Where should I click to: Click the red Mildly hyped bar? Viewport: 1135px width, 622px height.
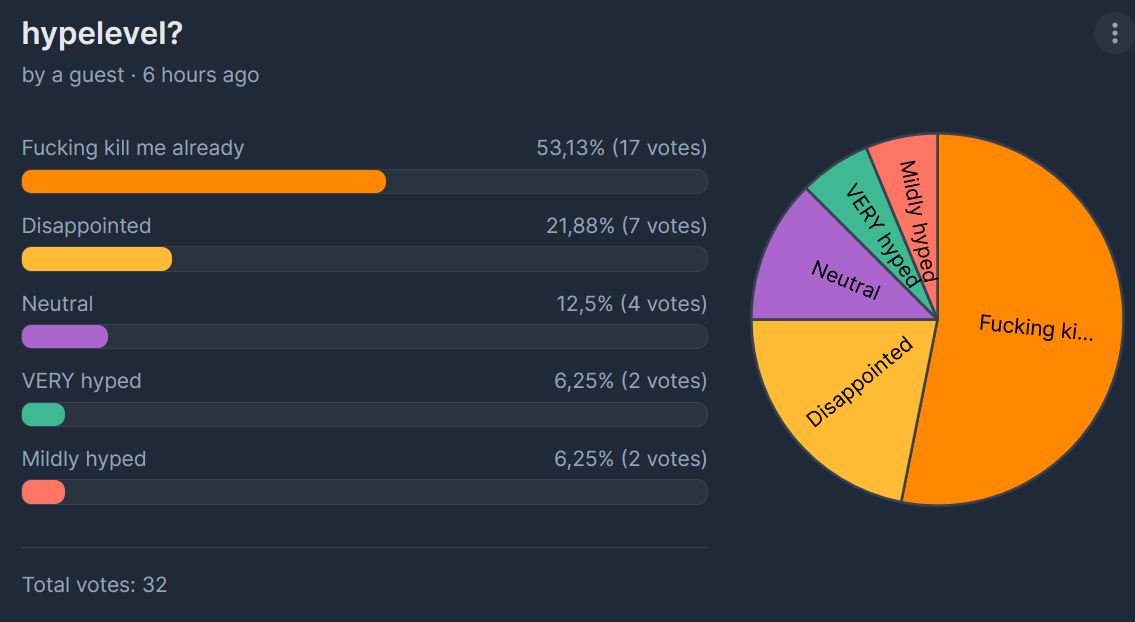[x=43, y=492]
